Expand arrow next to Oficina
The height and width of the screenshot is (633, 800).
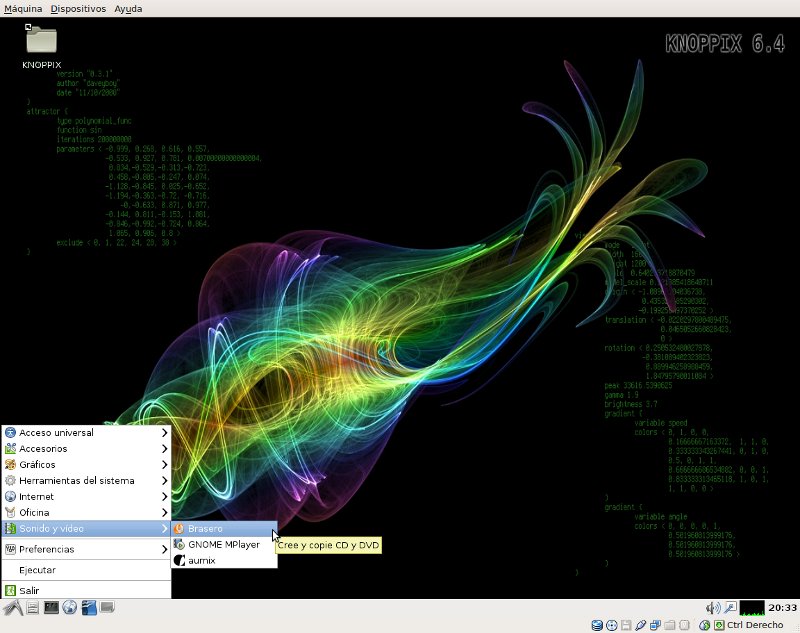click(x=164, y=513)
